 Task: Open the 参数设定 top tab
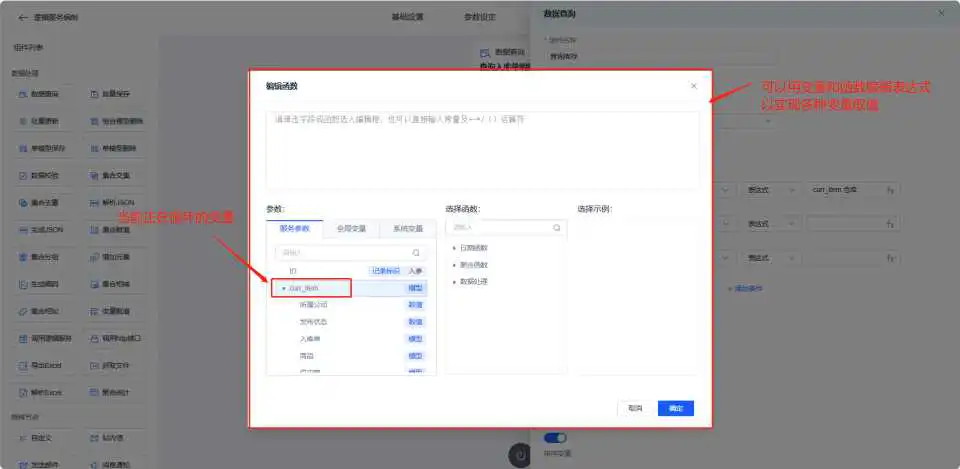[x=480, y=17]
